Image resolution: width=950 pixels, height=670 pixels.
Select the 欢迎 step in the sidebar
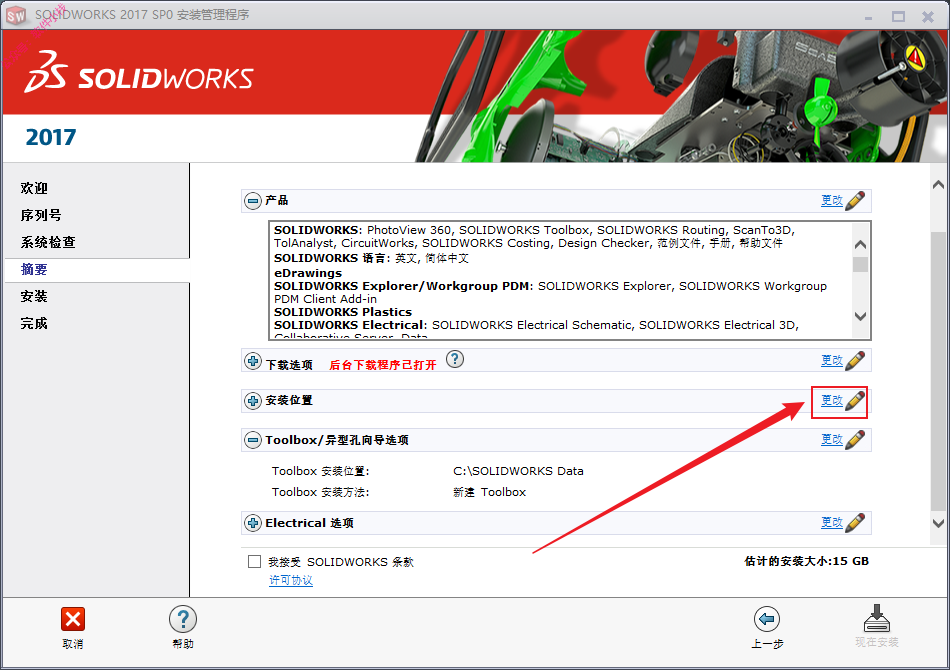pos(34,188)
